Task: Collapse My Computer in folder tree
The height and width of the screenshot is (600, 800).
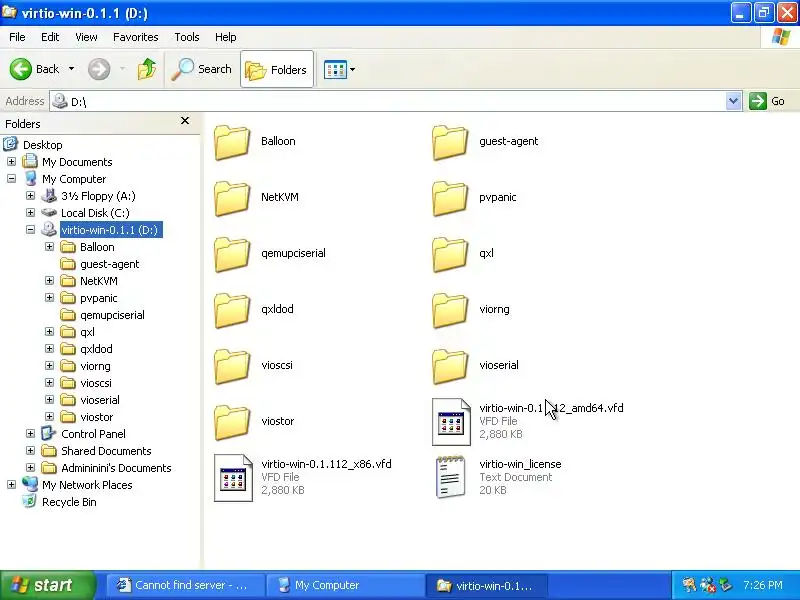Action: (x=11, y=179)
